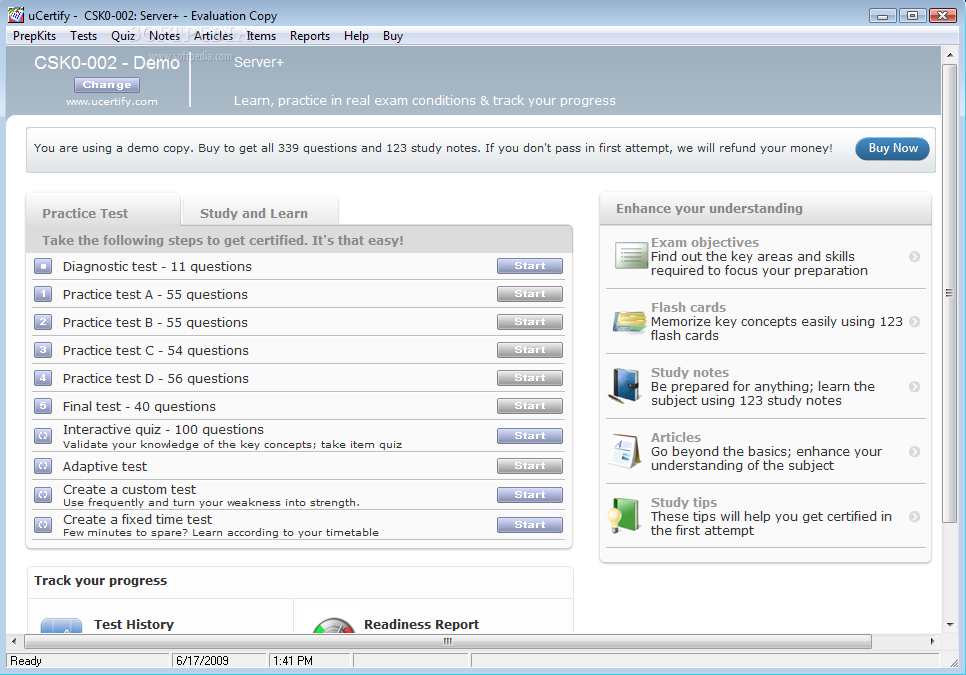
Task: Click the Practice test C number icon
Action: [43, 350]
